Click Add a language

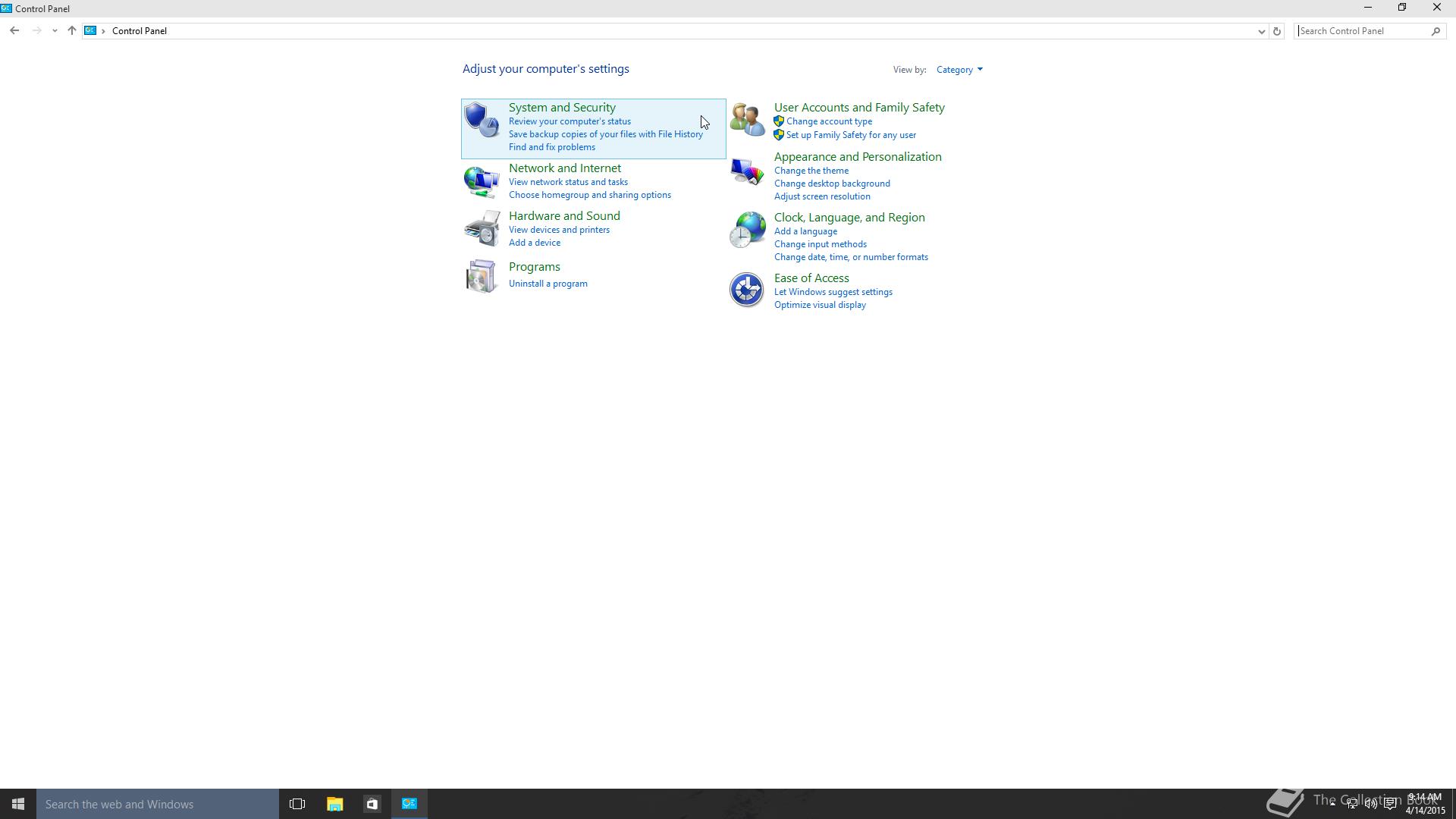click(805, 231)
